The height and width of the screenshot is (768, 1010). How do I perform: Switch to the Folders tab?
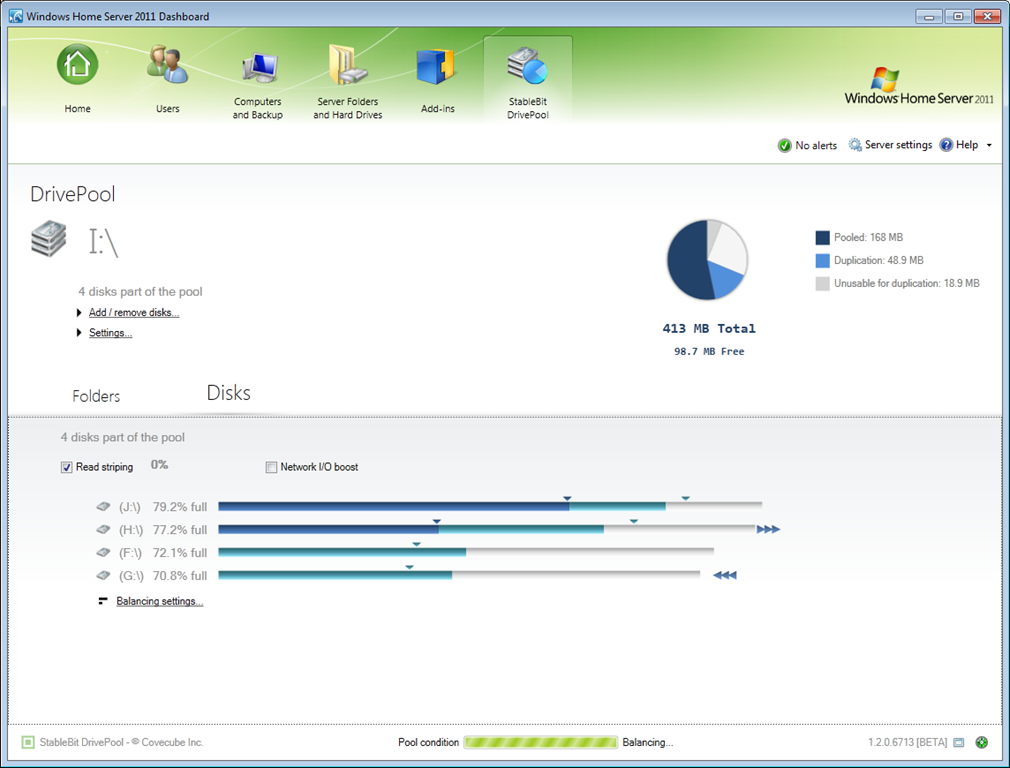[x=96, y=396]
